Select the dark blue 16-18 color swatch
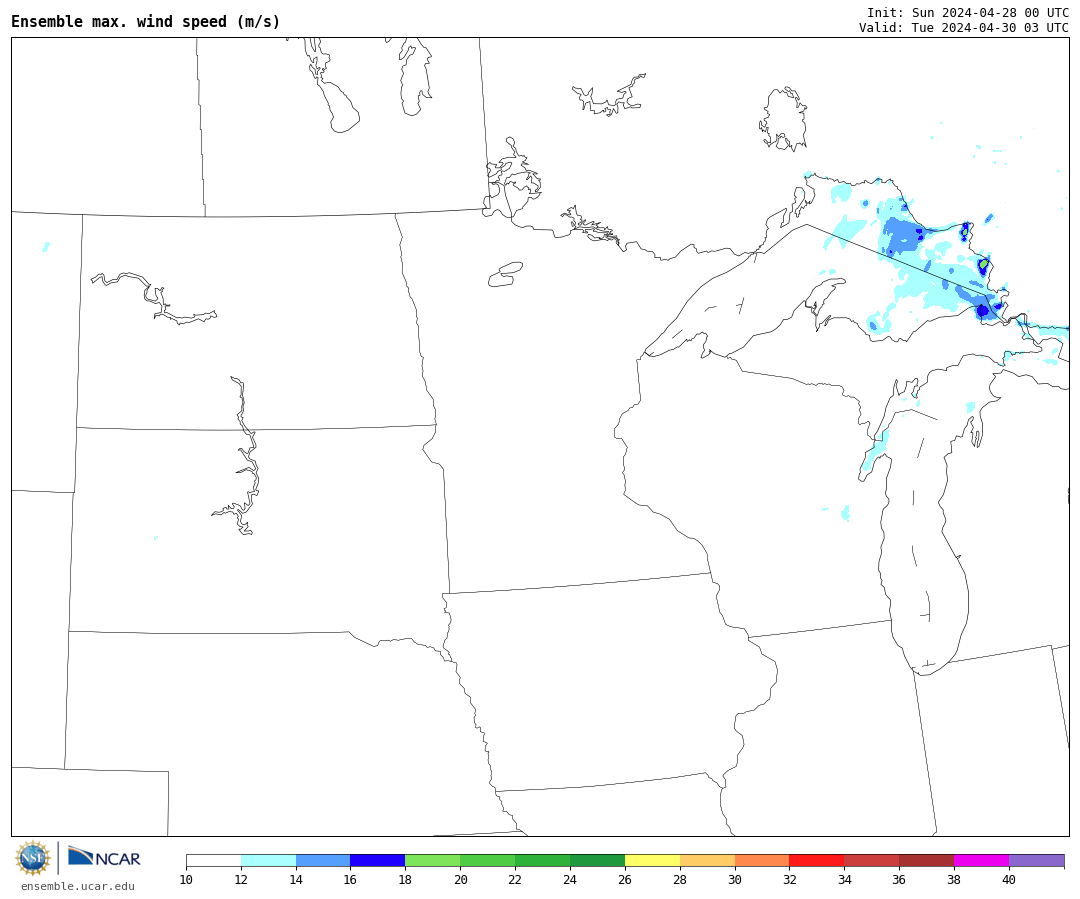 378,860
